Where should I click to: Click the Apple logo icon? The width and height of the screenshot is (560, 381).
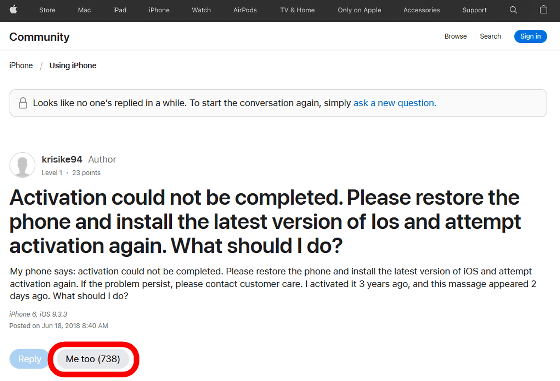point(14,10)
